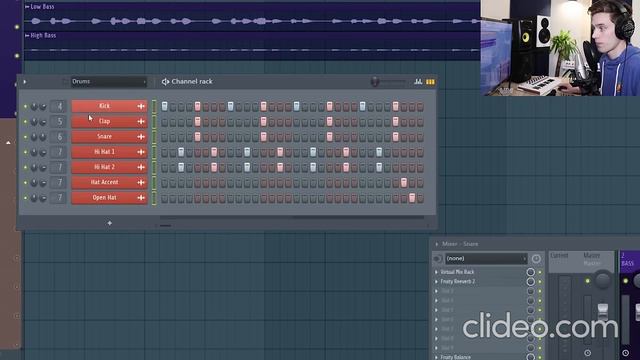The width and height of the screenshot is (640, 360).
Task: Expand the Virtual Mix Rack slot arrow
Action: click(x=436, y=272)
